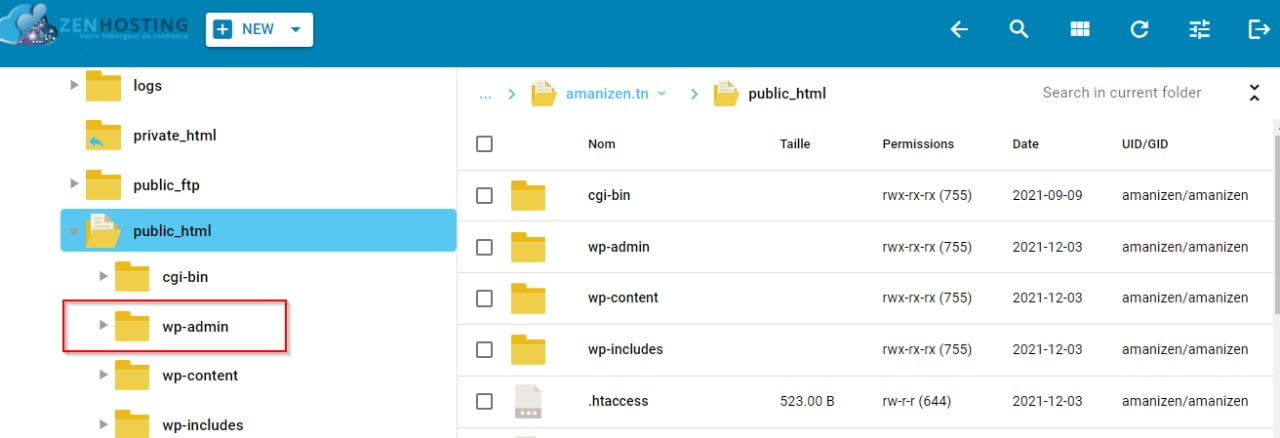1280x438 pixels.
Task: Open amanizen.tn breadcrumb dropdown
Action: pos(661,94)
